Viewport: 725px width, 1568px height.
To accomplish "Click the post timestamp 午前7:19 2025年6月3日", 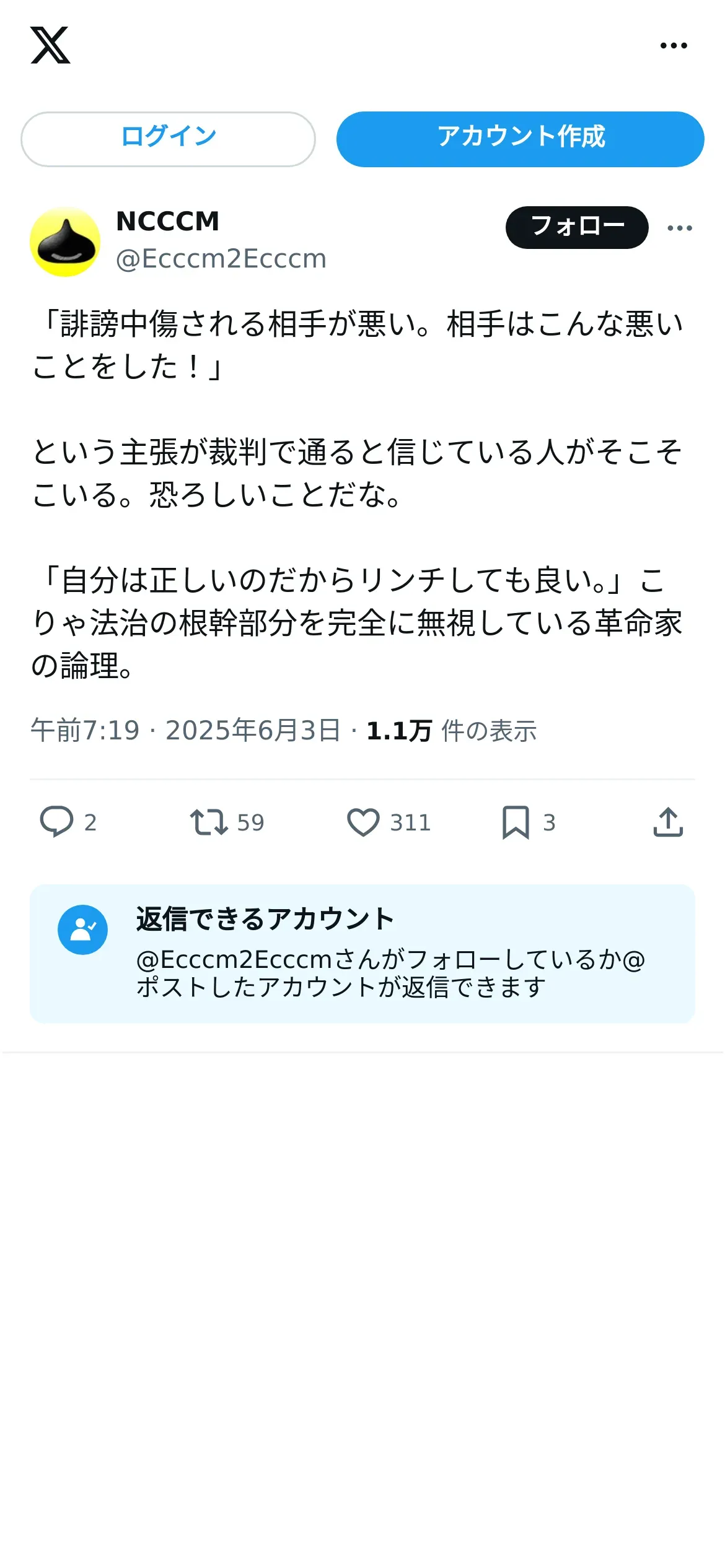I will tap(185, 731).
